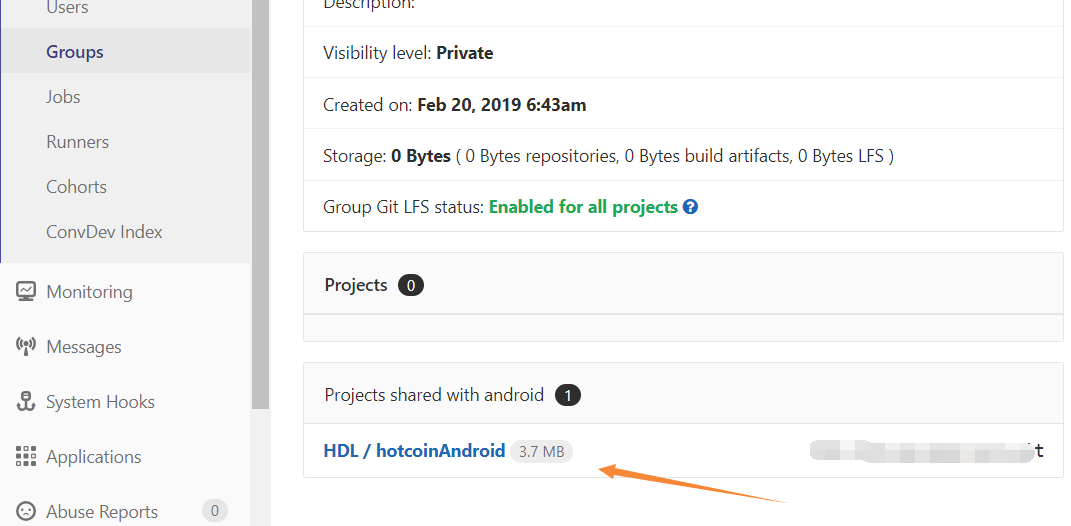The height and width of the screenshot is (526, 1071).
Task: Click the Projects count badge showing 0
Action: [x=411, y=285]
